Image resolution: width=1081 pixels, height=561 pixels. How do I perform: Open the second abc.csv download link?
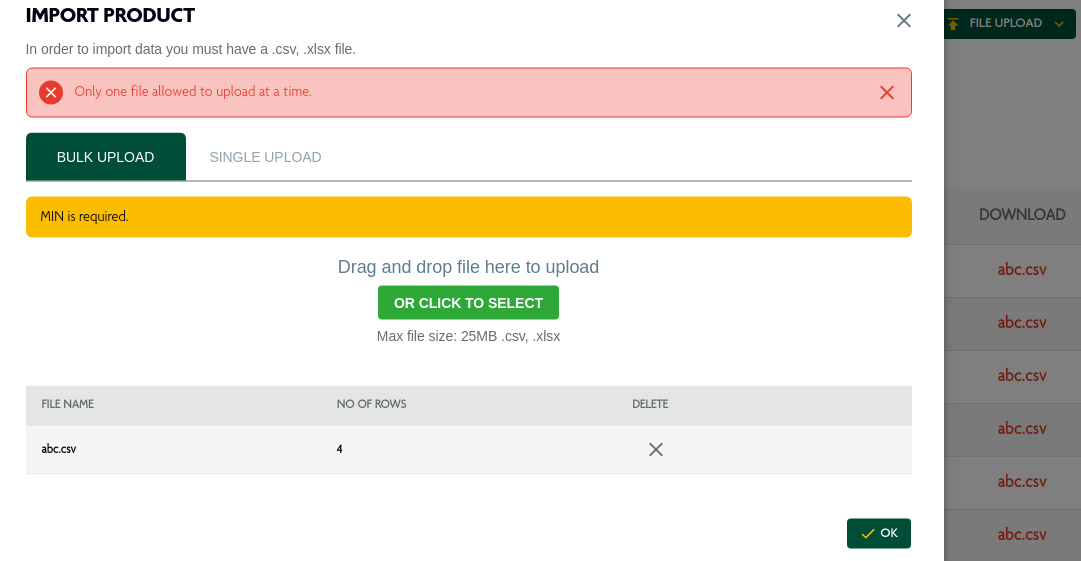coord(1022,323)
